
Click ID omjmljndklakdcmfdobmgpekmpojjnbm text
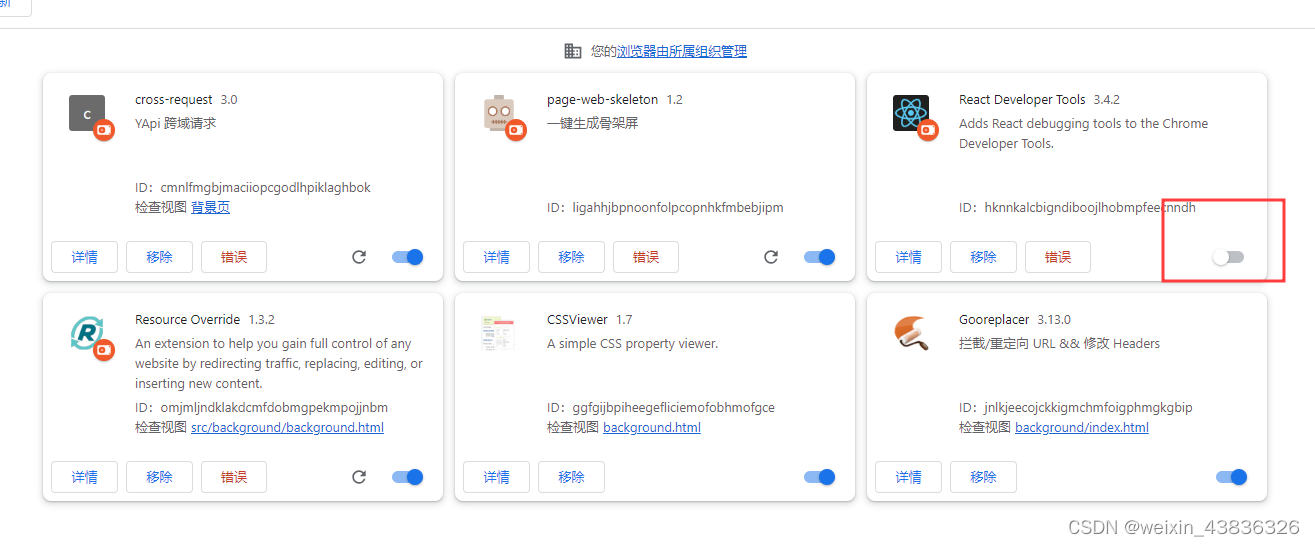coord(261,407)
